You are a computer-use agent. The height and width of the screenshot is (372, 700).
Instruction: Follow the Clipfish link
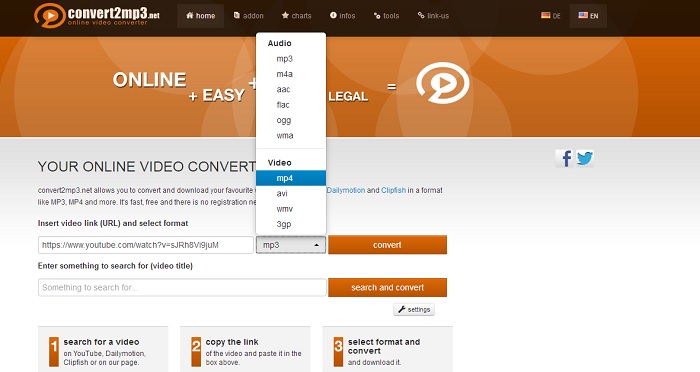point(393,190)
